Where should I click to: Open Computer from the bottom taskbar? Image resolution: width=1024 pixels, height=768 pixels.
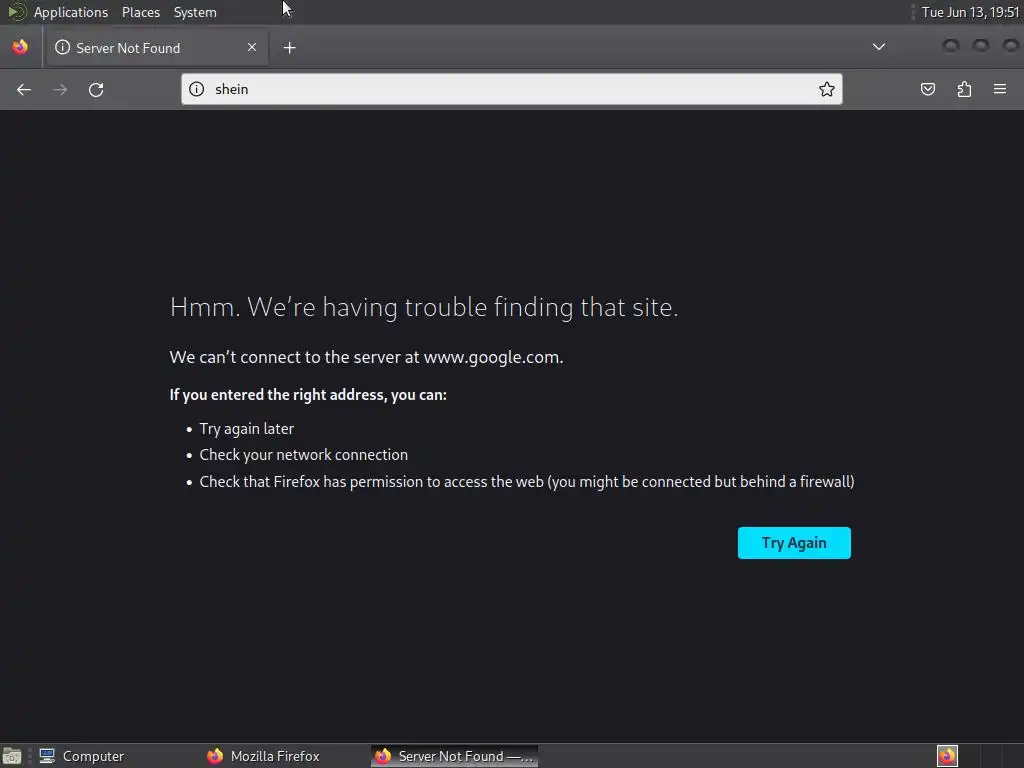(83, 756)
